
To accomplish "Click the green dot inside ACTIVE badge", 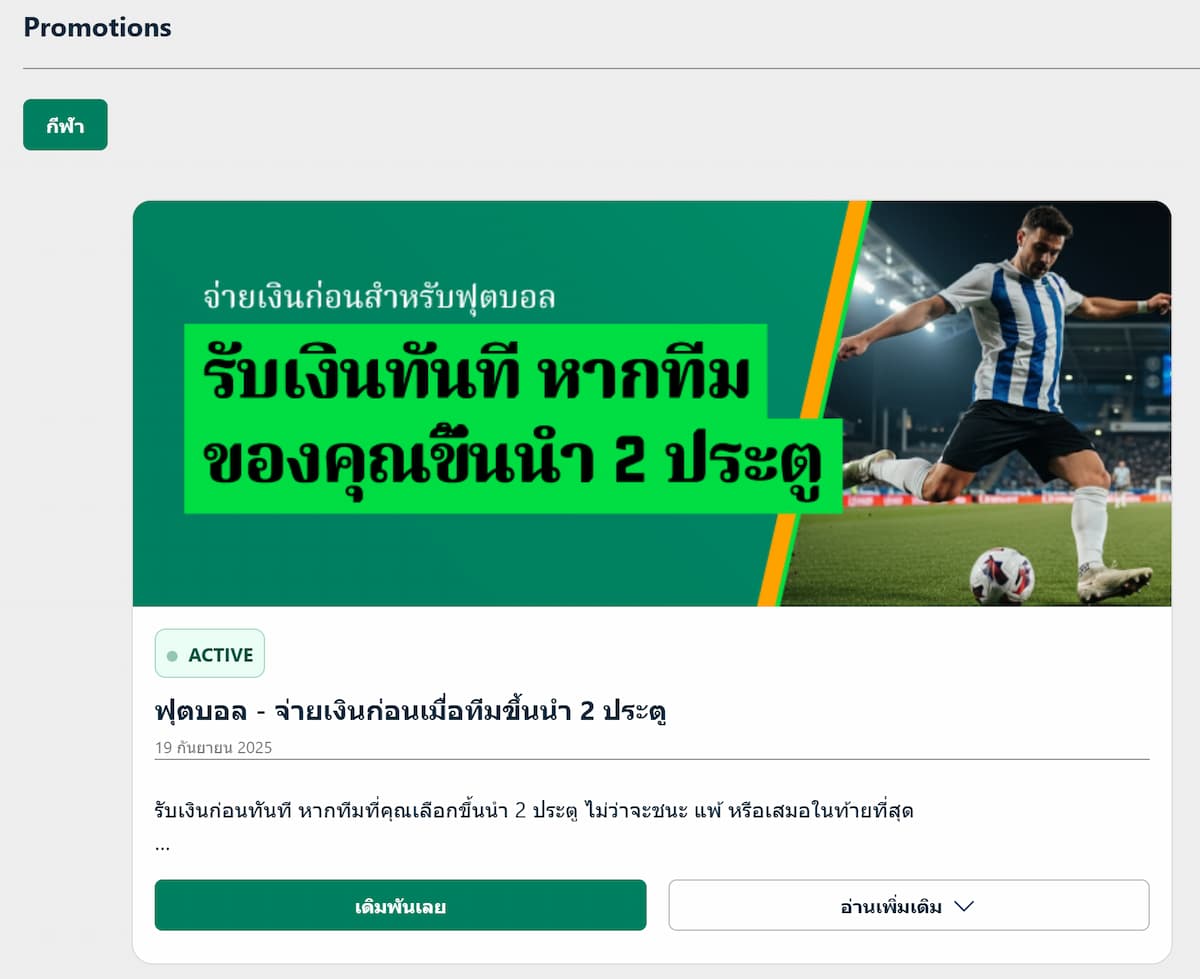I will (x=172, y=656).
